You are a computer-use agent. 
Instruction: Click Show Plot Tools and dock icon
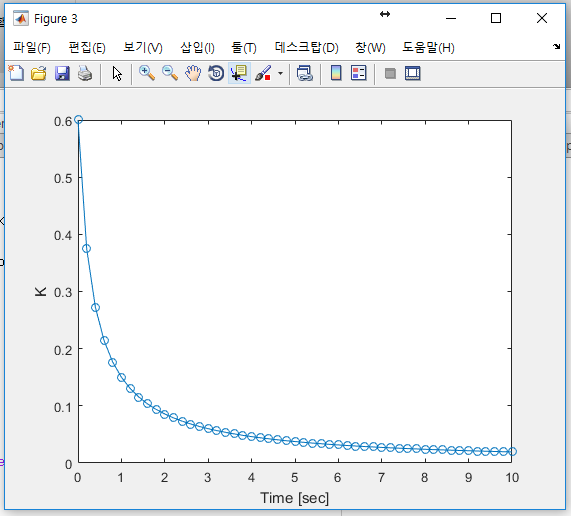pos(413,73)
